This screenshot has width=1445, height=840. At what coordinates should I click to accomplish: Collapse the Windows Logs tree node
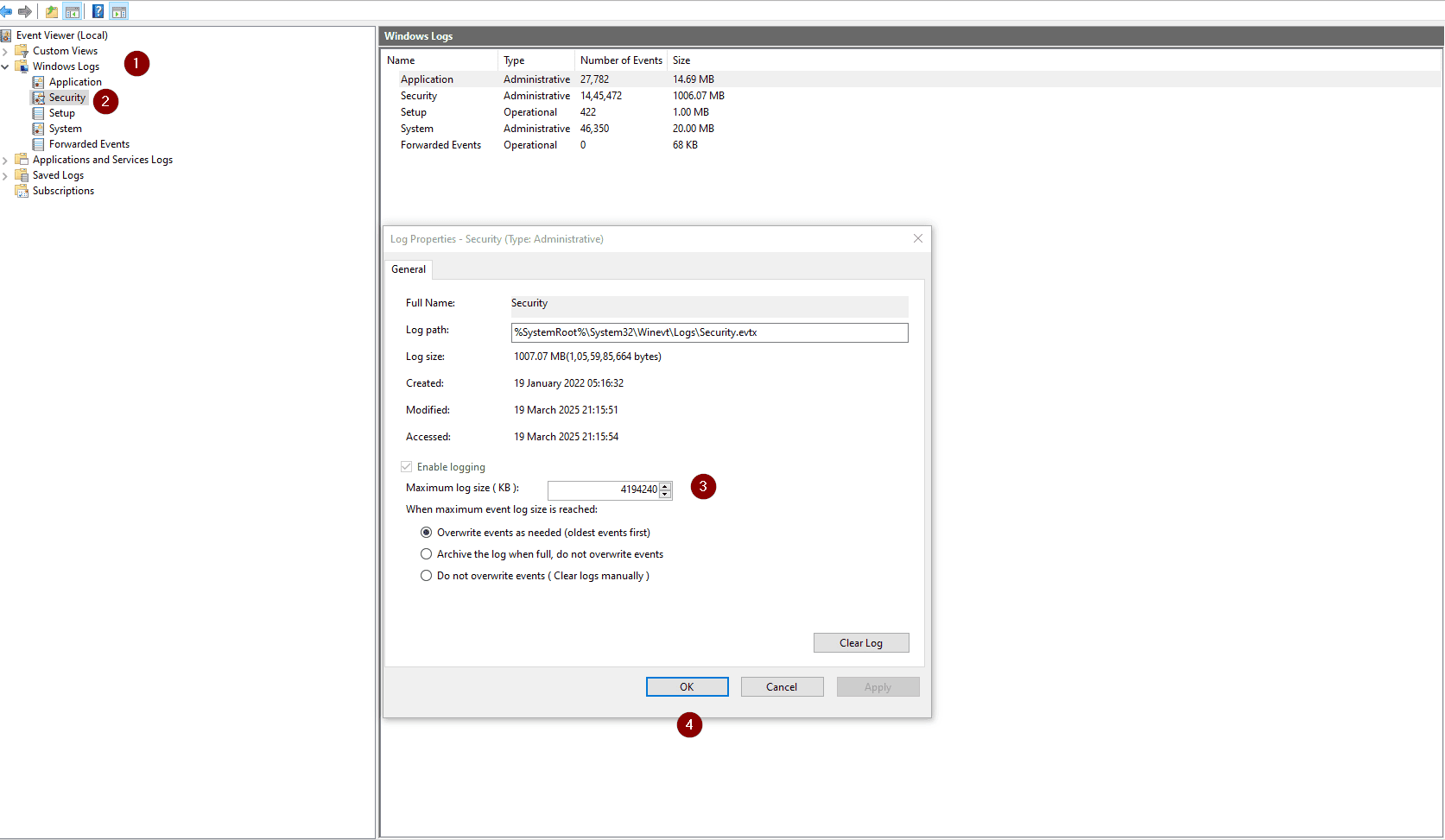tap(5, 67)
